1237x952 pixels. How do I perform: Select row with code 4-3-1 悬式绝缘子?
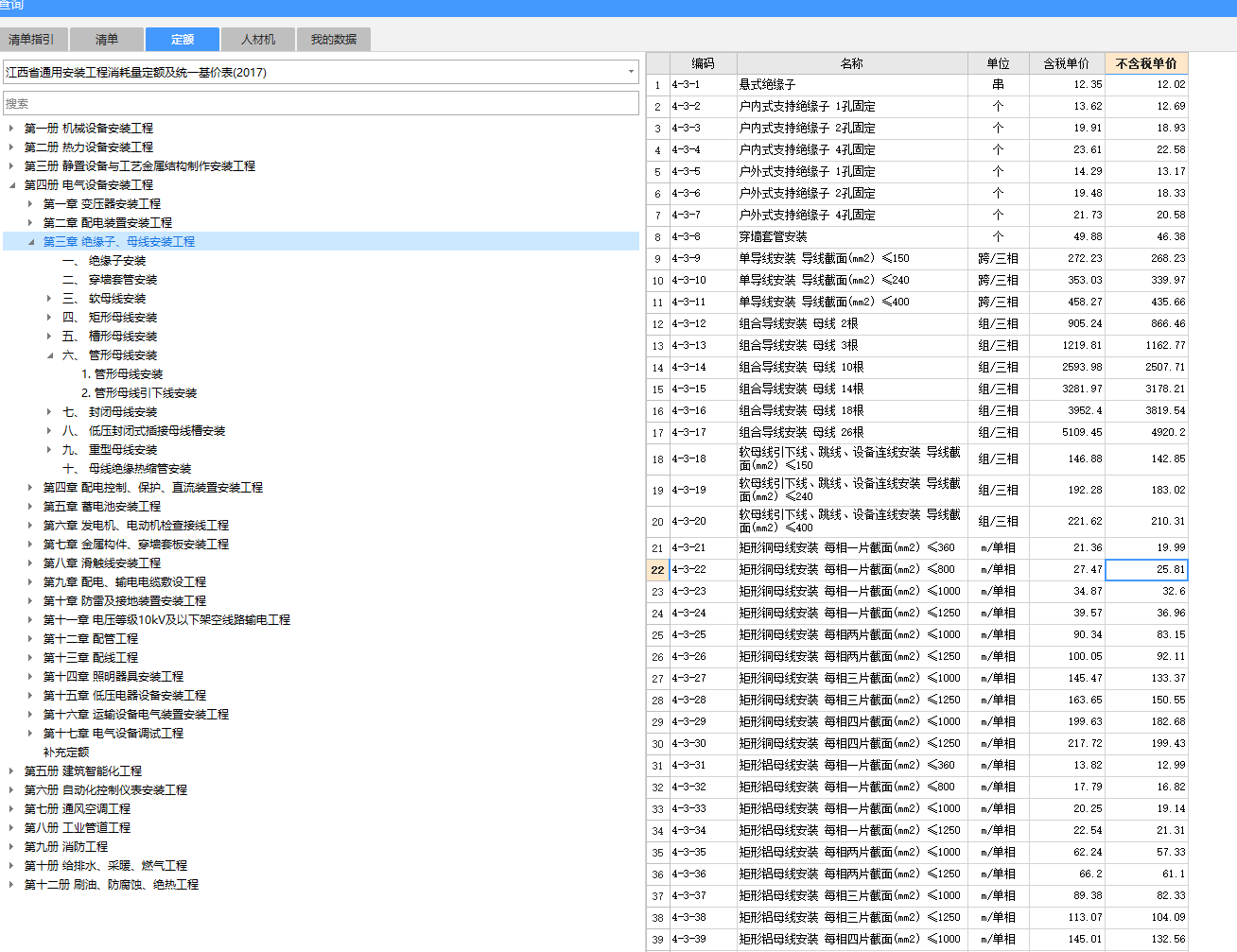(x=916, y=84)
